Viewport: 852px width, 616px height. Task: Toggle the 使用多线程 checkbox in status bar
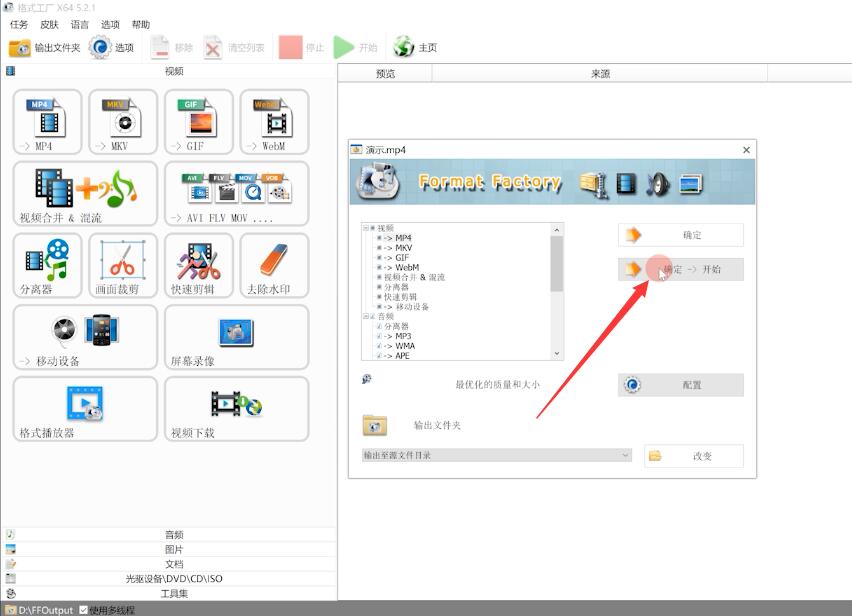[83, 610]
